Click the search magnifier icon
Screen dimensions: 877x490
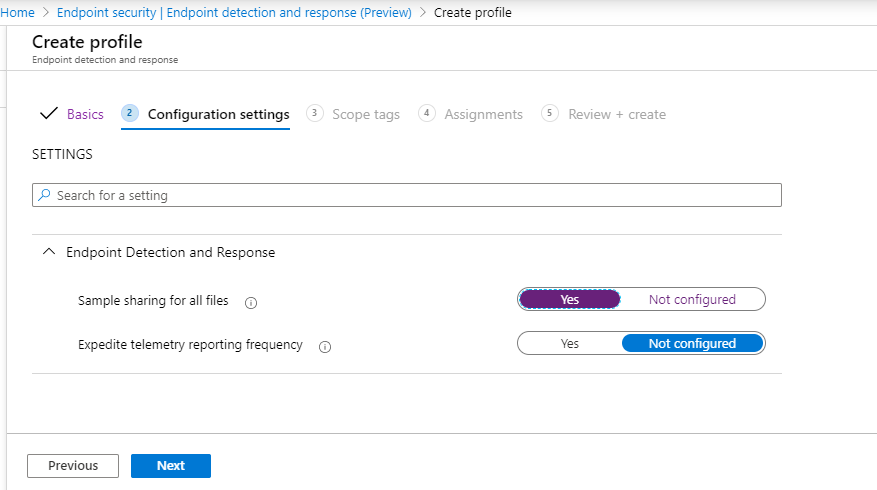(x=44, y=195)
